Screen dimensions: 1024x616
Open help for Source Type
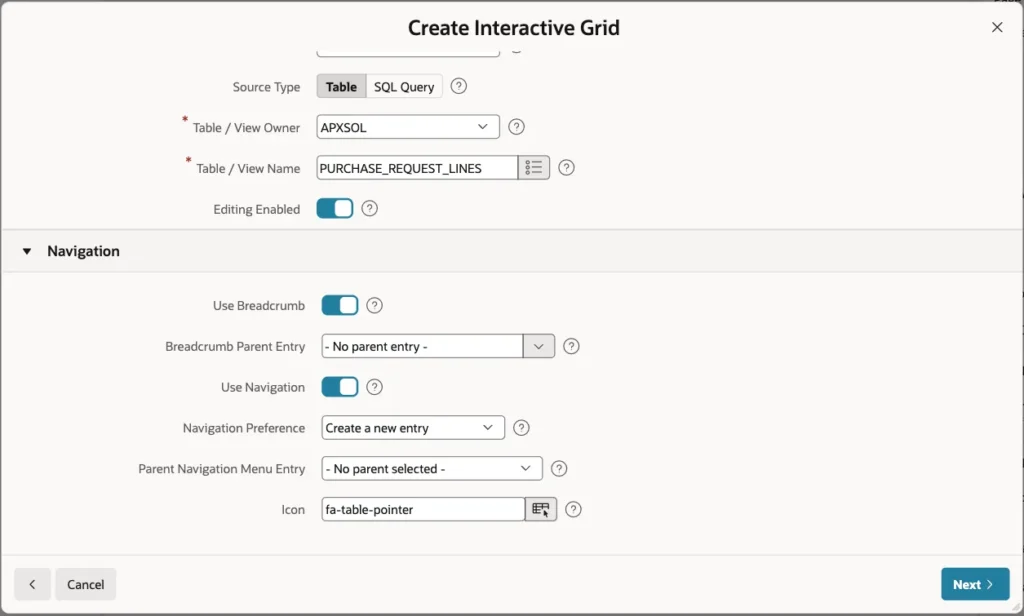click(458, 86)
